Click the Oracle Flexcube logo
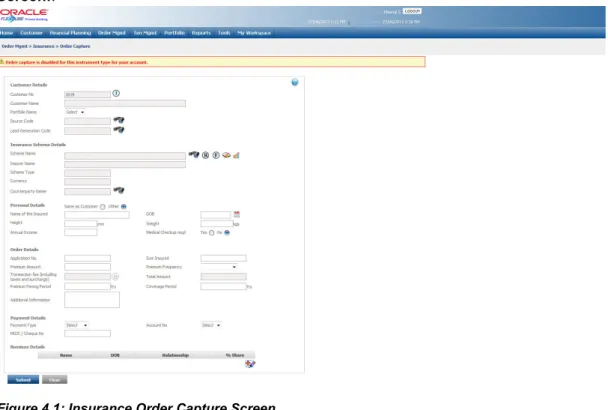 [24, 16]
